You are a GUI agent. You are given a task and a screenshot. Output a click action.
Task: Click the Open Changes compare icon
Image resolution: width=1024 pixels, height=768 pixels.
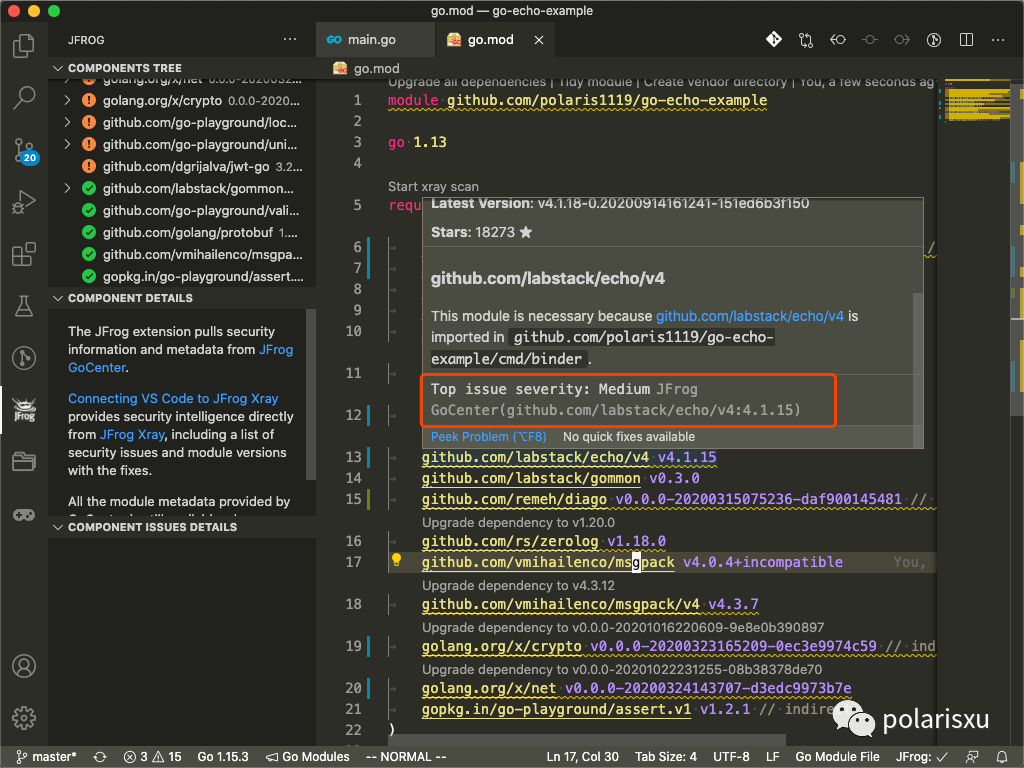[x=806, y=40]
